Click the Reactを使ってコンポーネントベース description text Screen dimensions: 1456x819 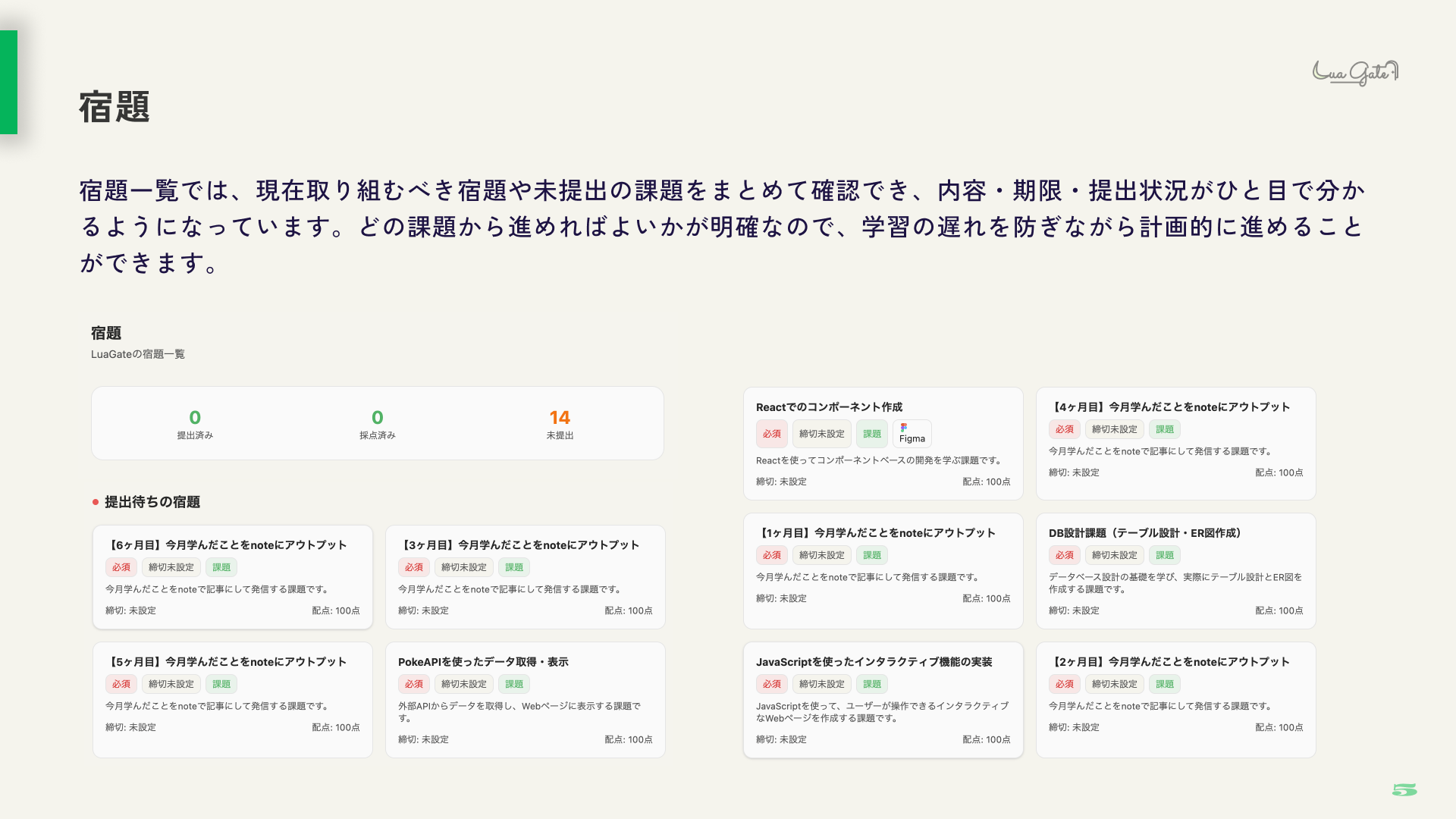880,460
